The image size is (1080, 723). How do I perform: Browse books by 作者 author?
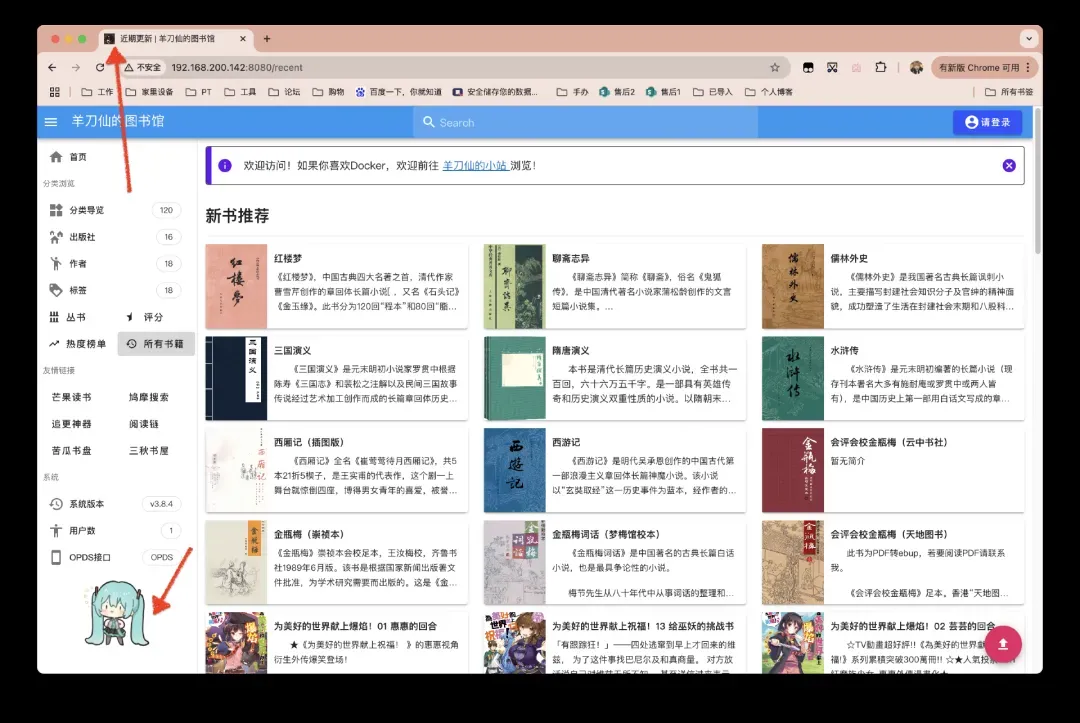click(77, 264)
